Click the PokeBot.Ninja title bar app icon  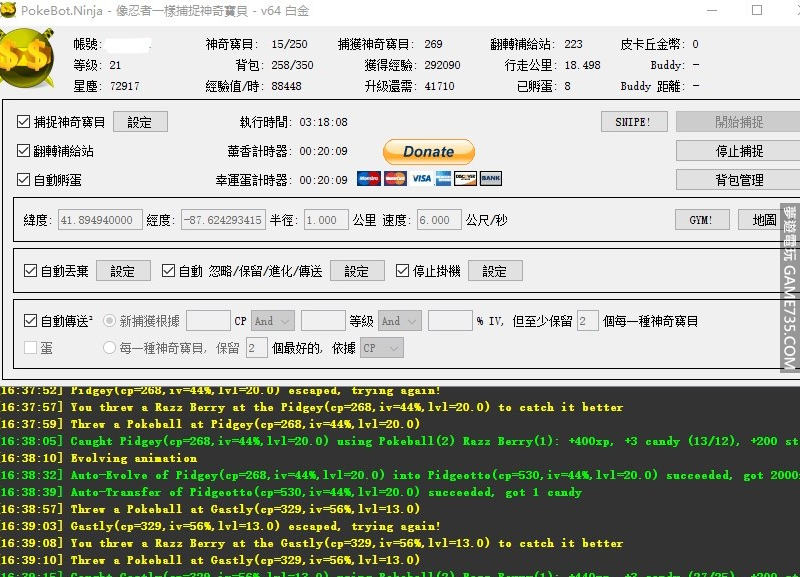coord(8,10)
